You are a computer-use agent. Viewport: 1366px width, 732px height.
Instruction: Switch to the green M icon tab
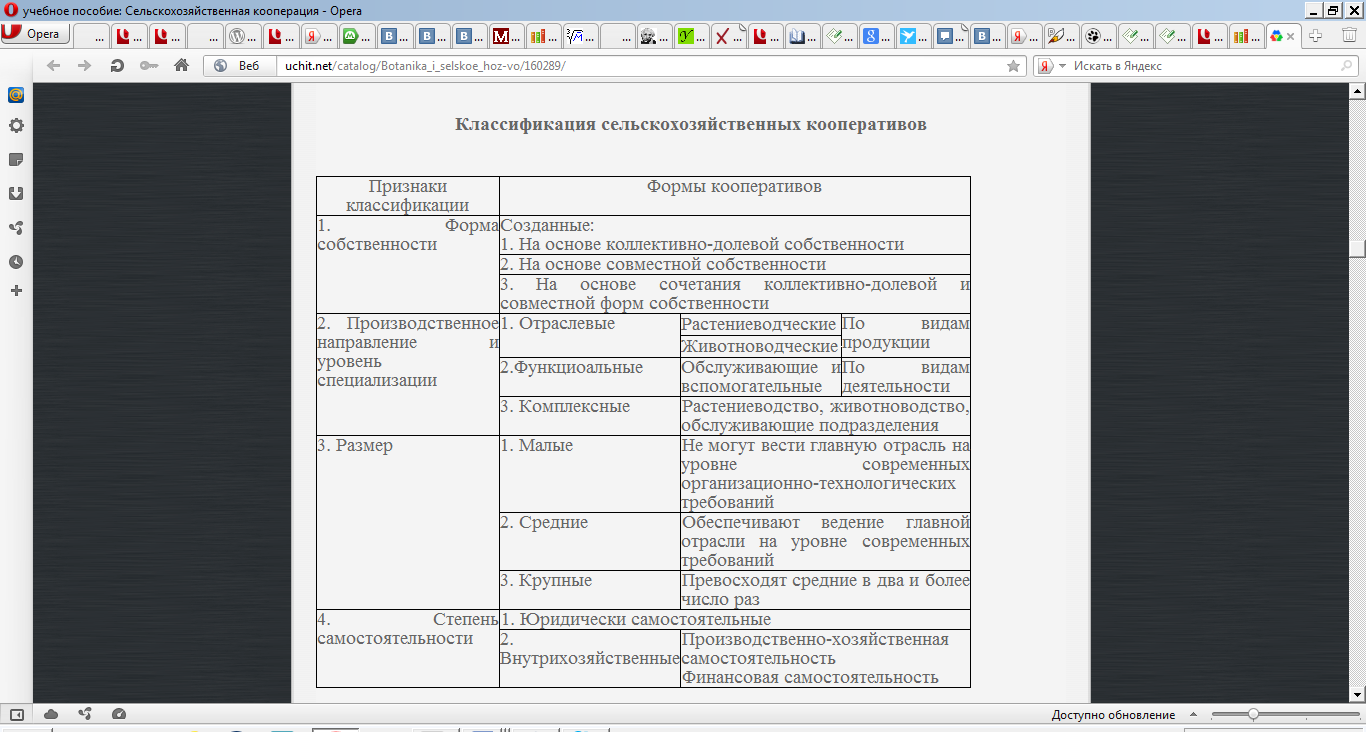357,36
